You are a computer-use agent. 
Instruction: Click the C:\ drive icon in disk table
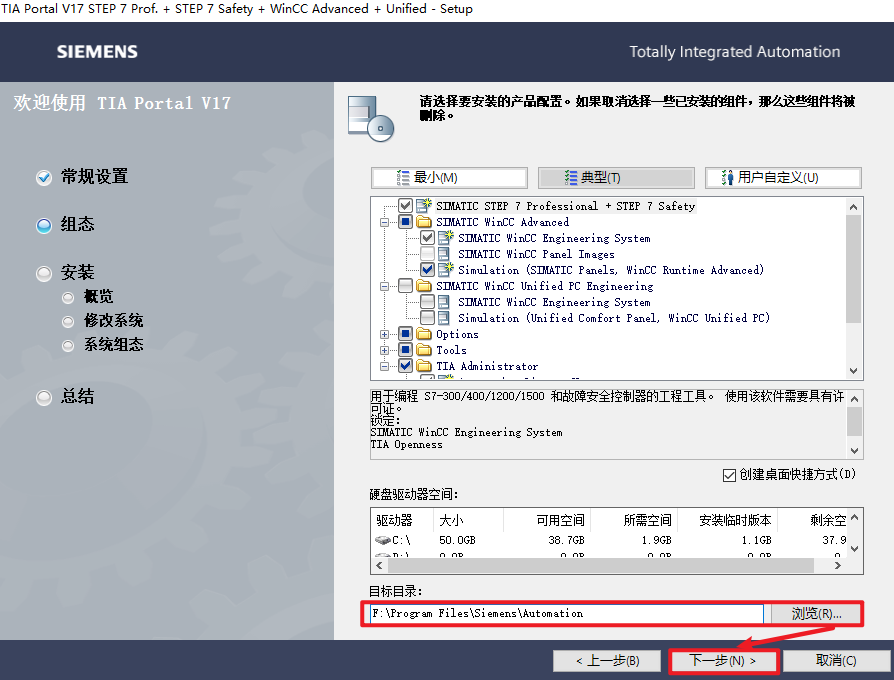[383, 540]
